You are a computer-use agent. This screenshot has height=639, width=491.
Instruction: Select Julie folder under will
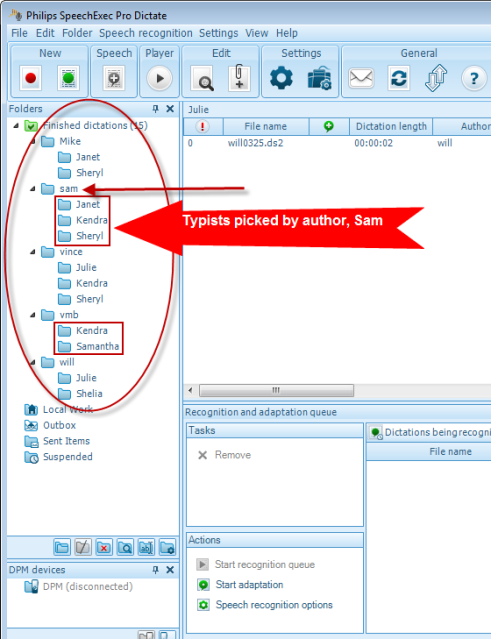click(x=77, y=378)
